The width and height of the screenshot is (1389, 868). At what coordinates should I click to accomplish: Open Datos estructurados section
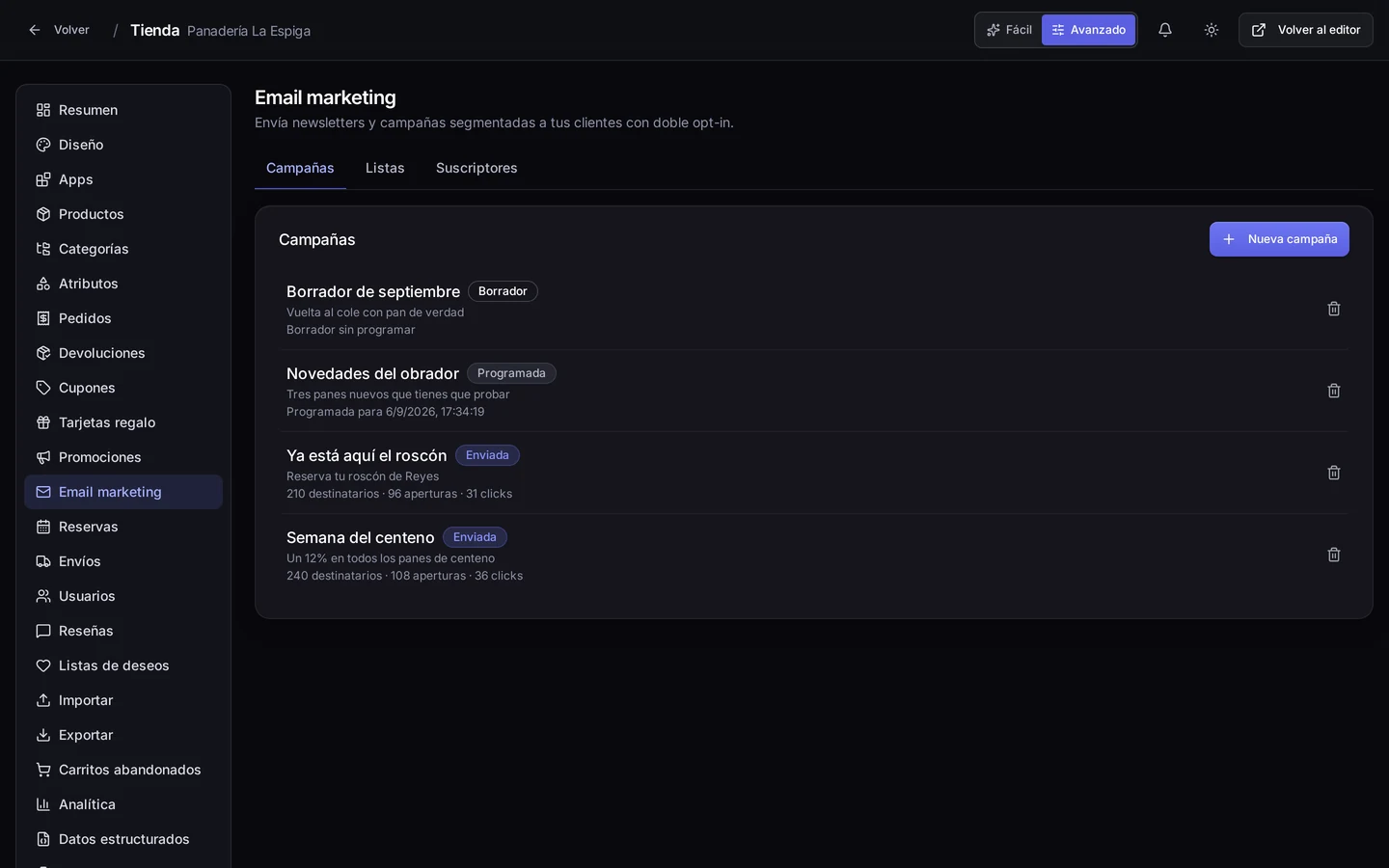click(x=123, y=839)
